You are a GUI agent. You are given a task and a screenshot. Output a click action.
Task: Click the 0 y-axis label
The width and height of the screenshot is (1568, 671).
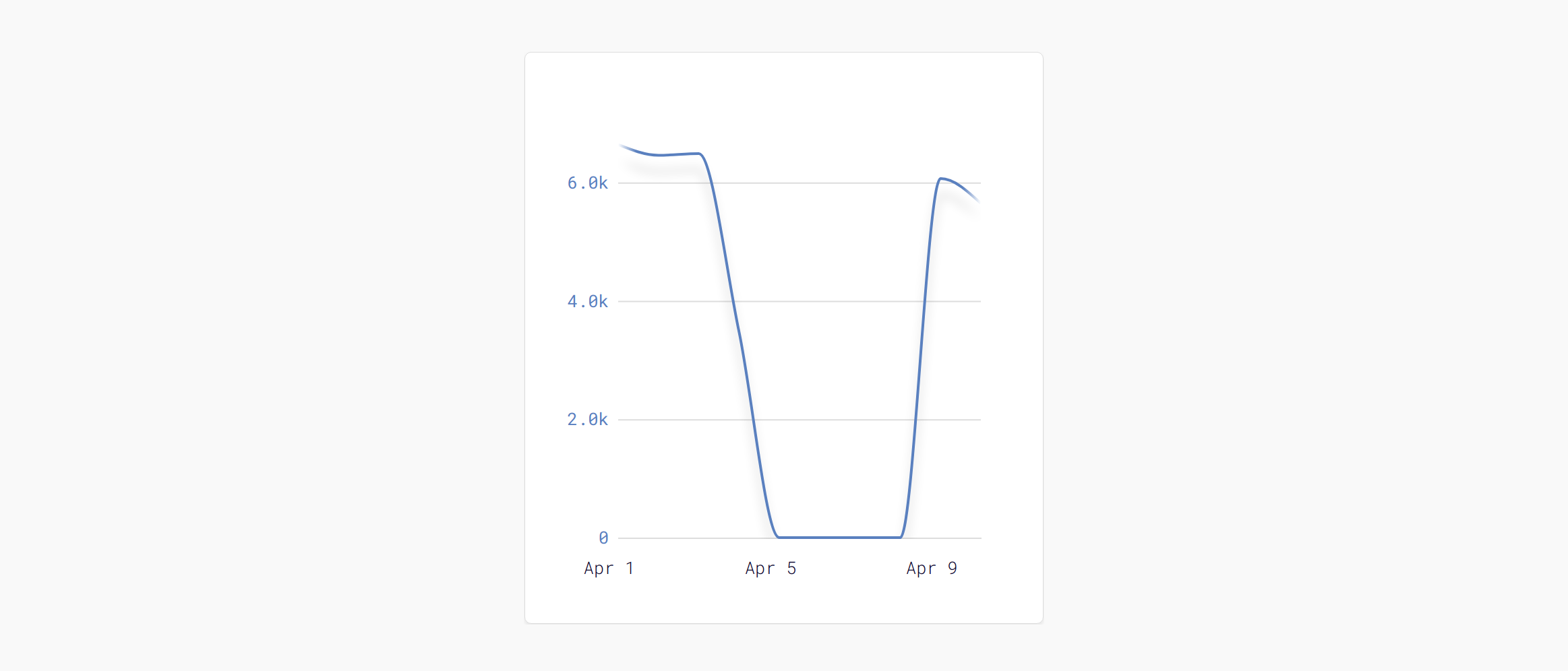pos(603,538)
